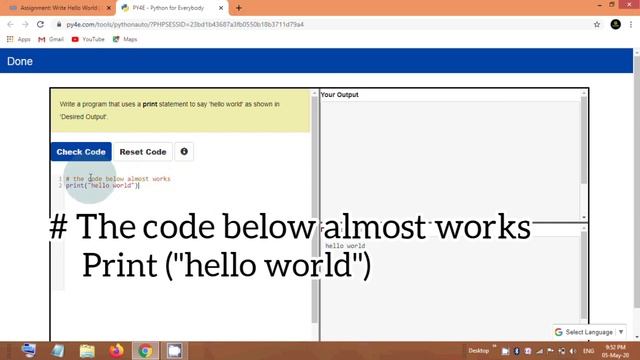Go back with the browser back arrow

tap(11, 24)
